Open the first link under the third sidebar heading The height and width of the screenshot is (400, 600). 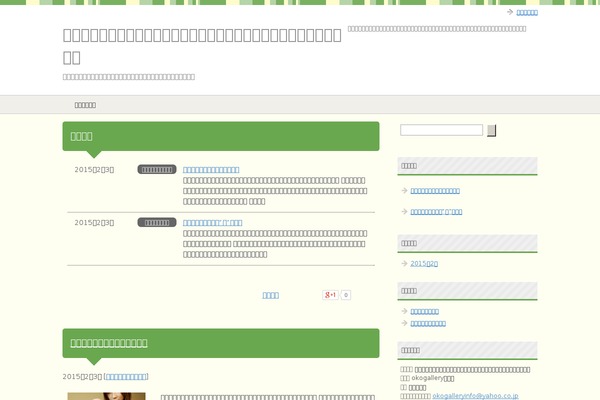pyautogui.click(x=424, y=311)
